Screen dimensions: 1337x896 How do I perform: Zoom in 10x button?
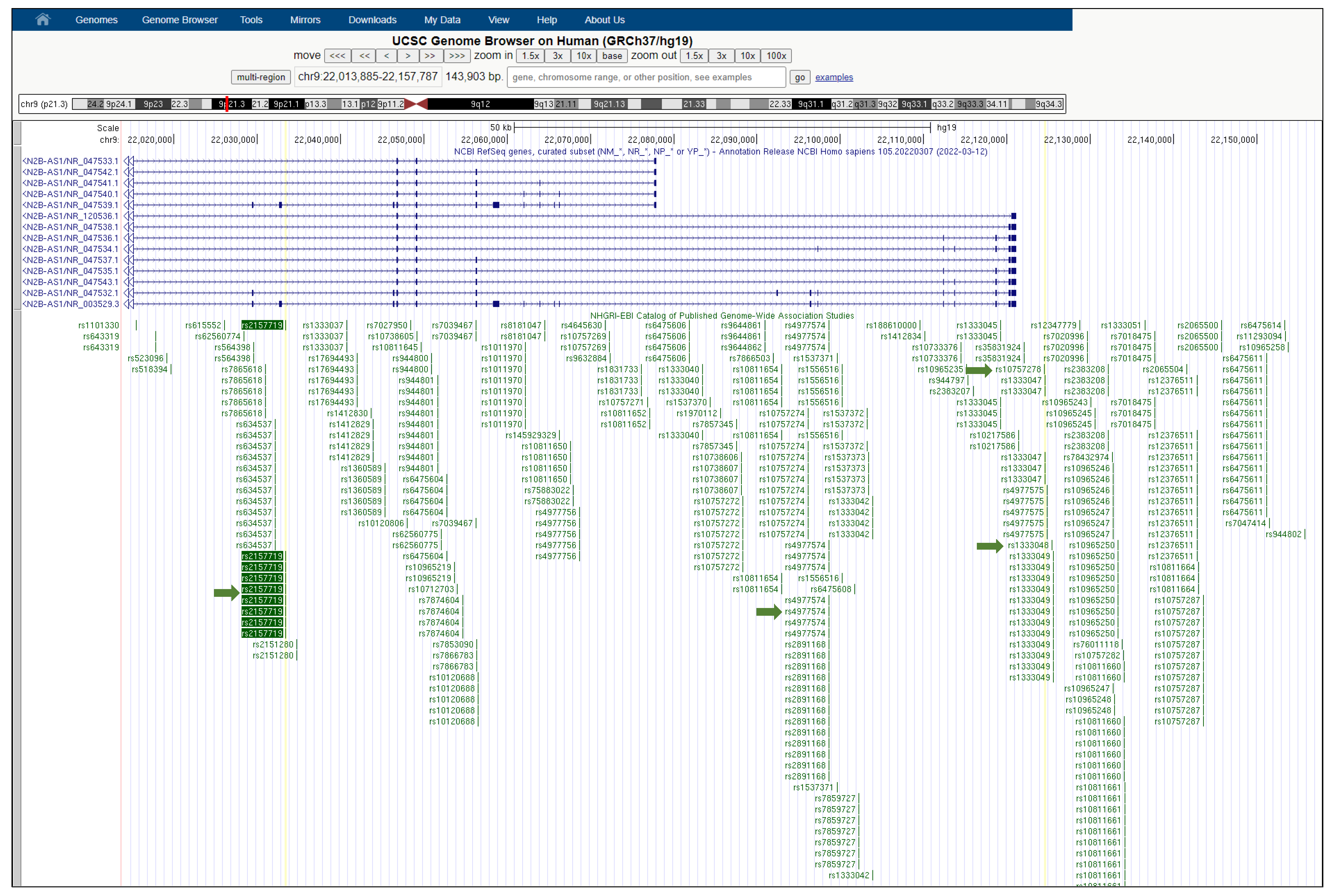[x=583, y=56]
